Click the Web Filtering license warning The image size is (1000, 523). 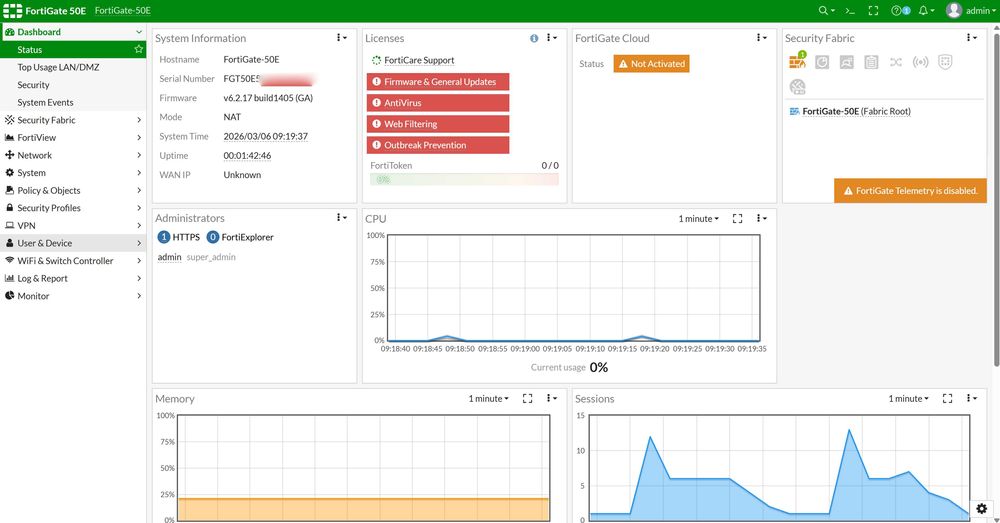[438, 124]
